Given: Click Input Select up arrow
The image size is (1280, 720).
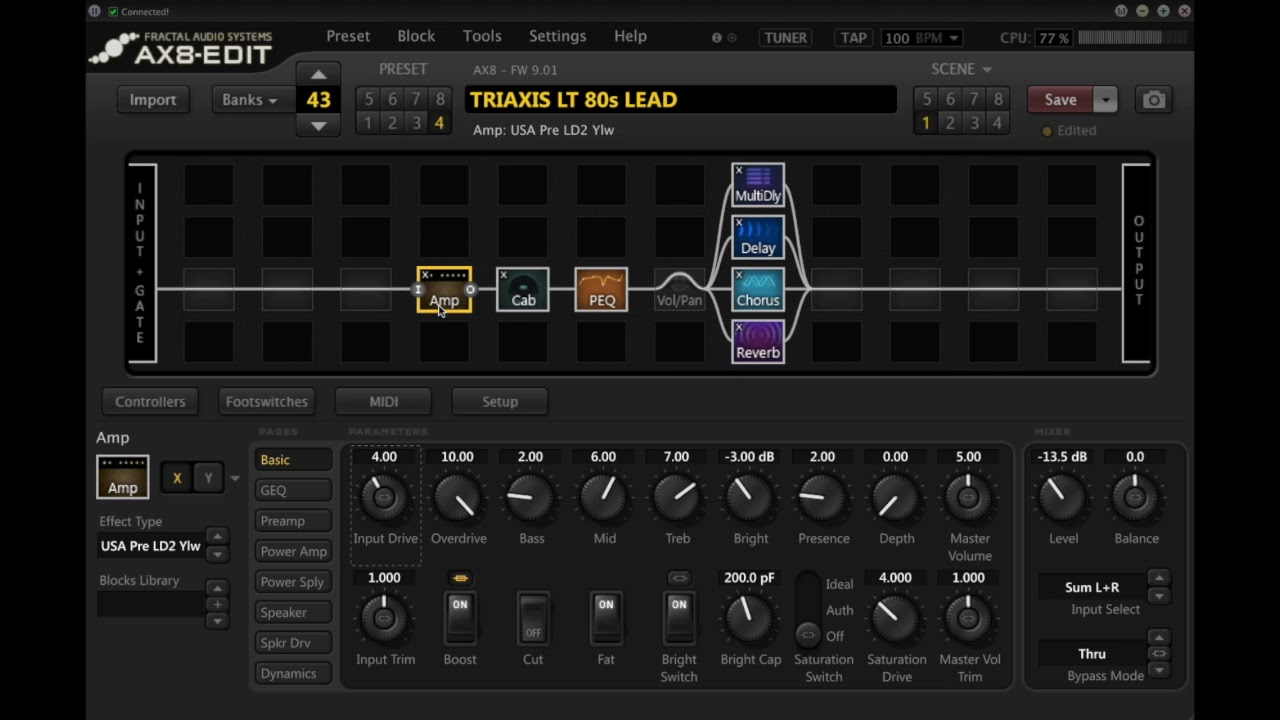Looking at the screenshot, I should click(1159, 578).
